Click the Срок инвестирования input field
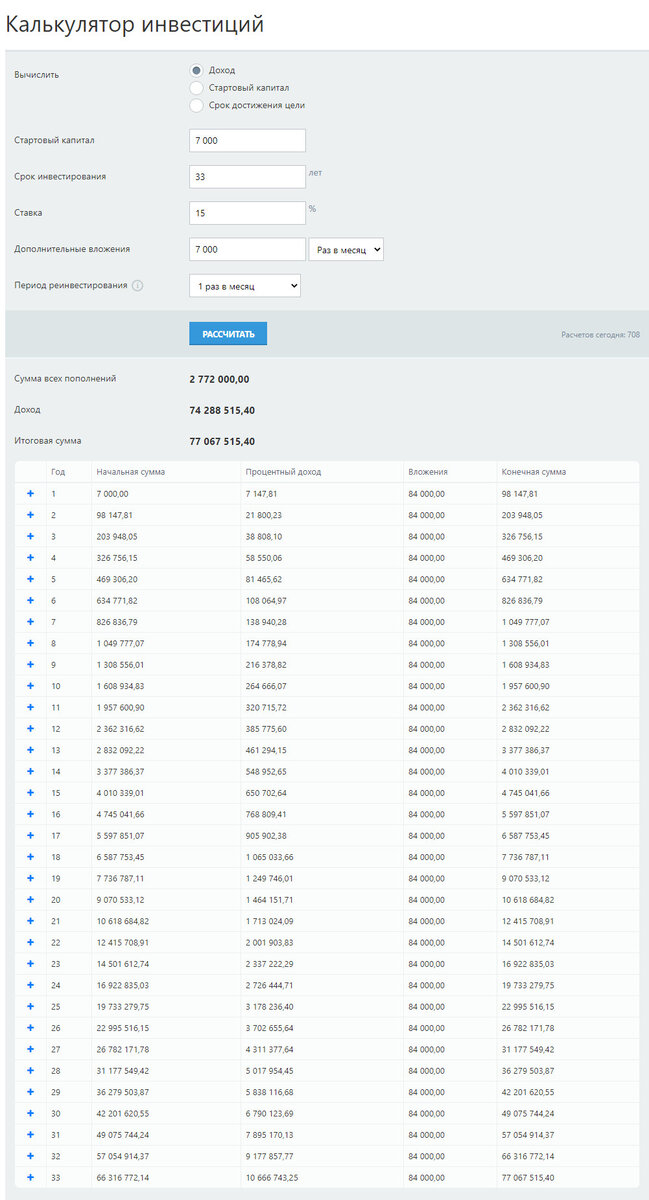This screenshot has width=649, height=1200. (x=247, y=177)
